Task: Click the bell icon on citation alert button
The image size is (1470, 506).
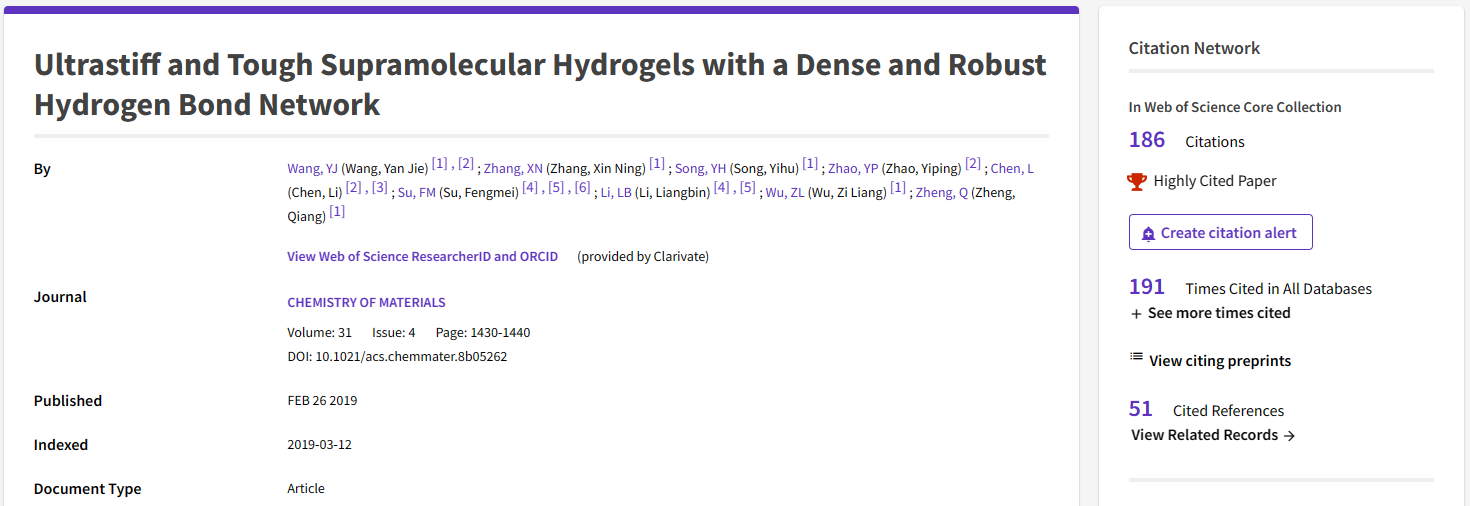Action: click(x=1148, y=233)
